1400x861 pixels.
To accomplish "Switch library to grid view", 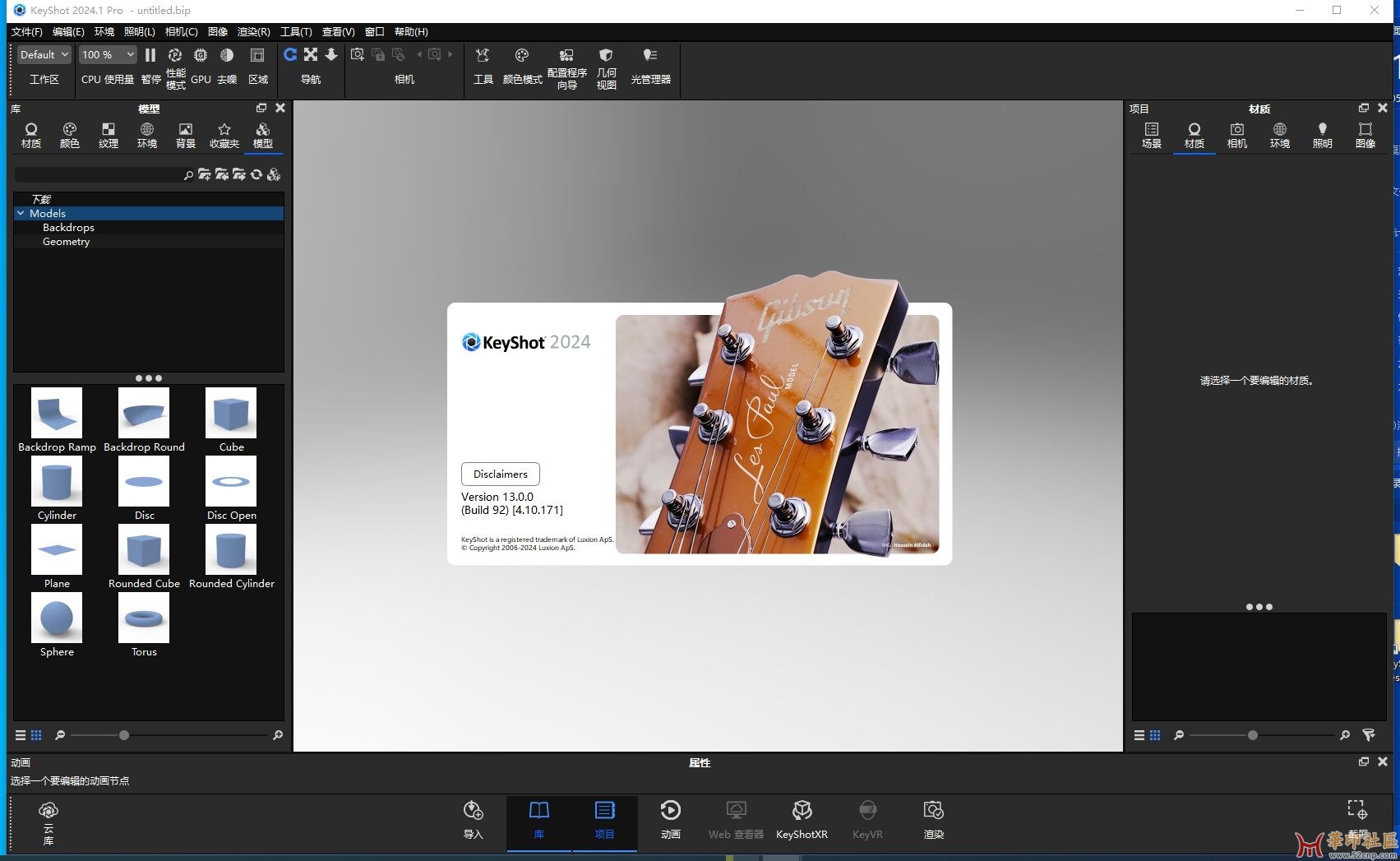I will point(36,735).
